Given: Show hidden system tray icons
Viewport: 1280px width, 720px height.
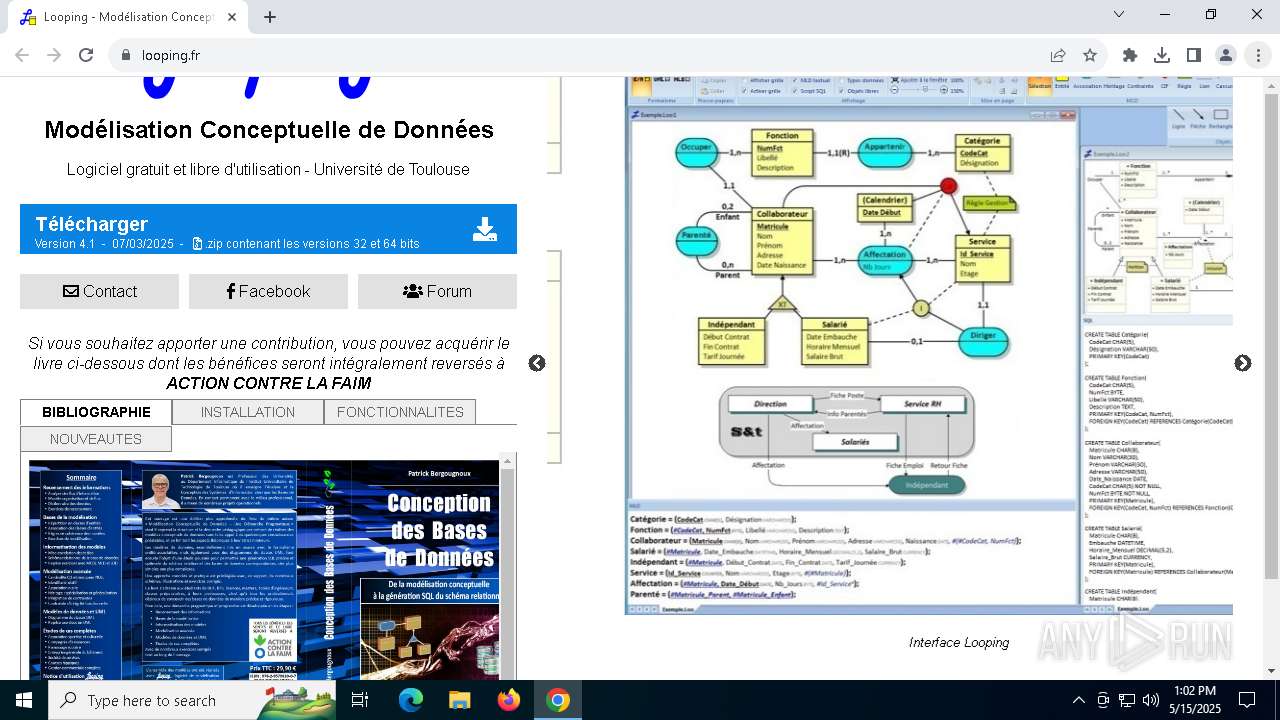Looking at the screenshot, I should coord(1078,700).
